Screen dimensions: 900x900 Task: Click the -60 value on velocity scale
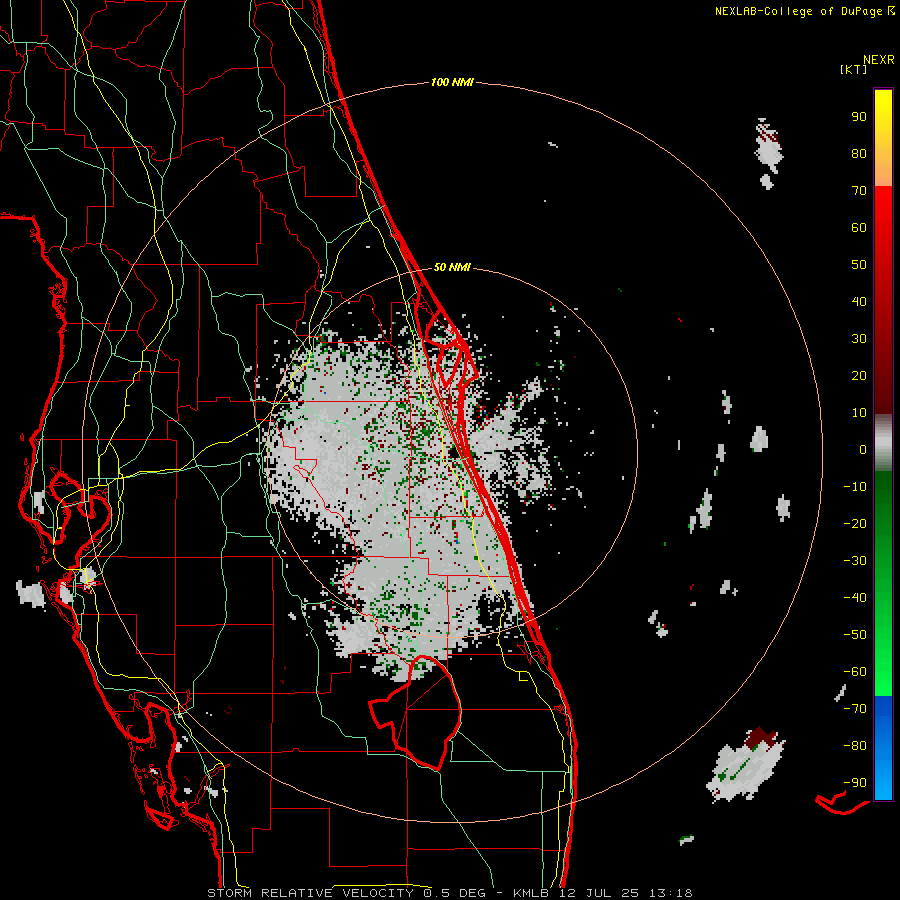click(x=855, y=672)
